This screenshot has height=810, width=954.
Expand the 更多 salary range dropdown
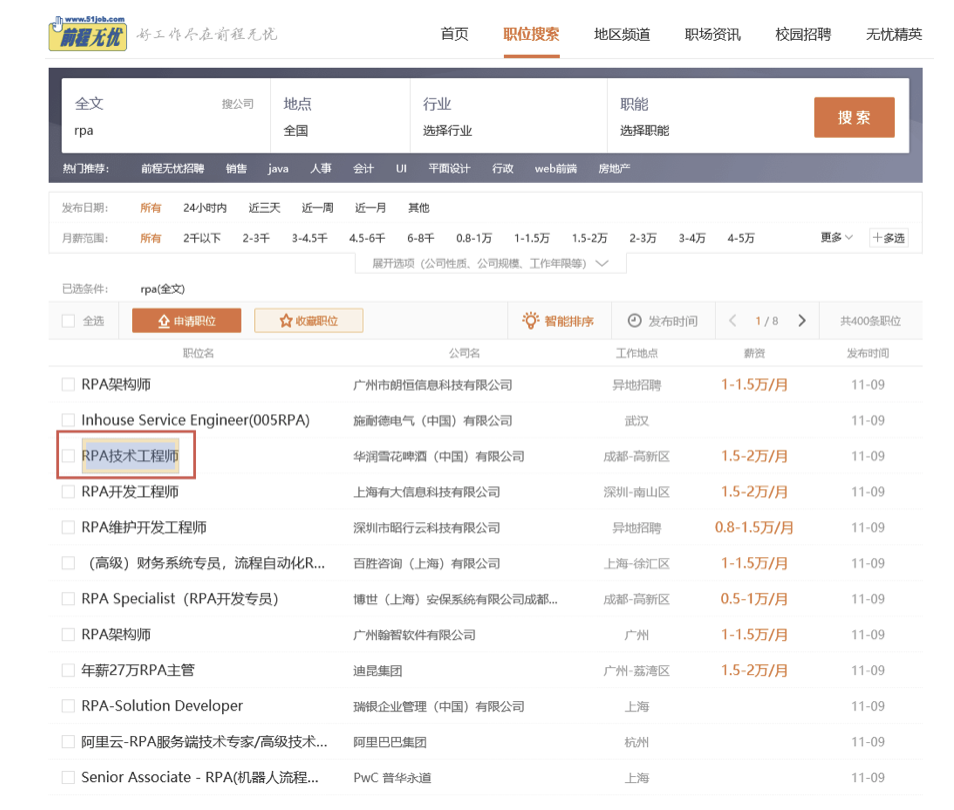coord(837,237)
